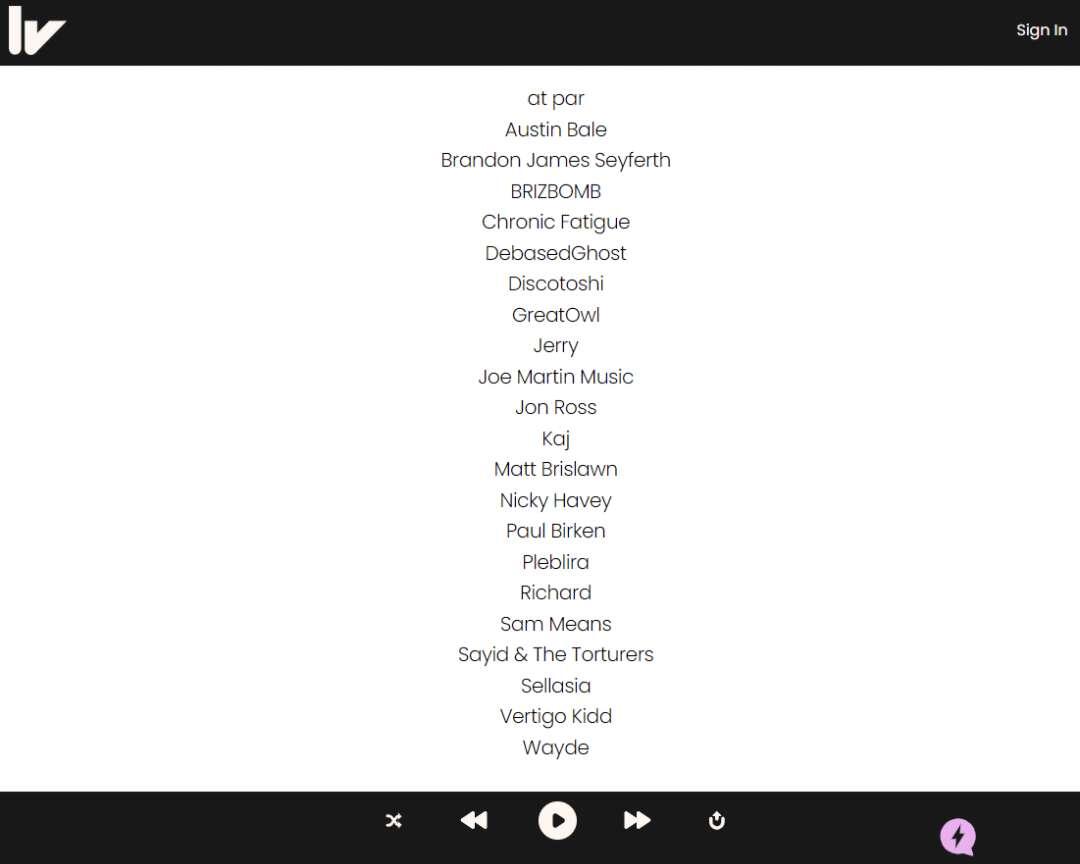Open artist Chronic Fatigue
The image size is (1080, 864).
[556, 222]
